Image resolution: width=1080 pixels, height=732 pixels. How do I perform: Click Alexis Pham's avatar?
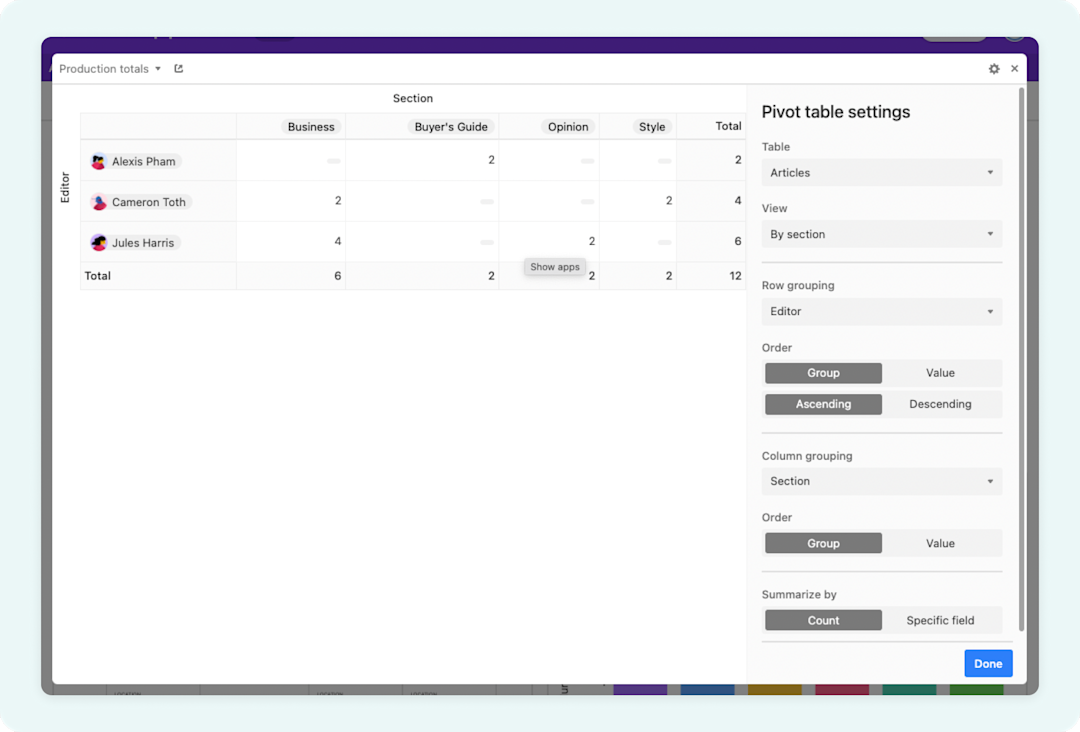pyautogui.click(x=98, y=160)
